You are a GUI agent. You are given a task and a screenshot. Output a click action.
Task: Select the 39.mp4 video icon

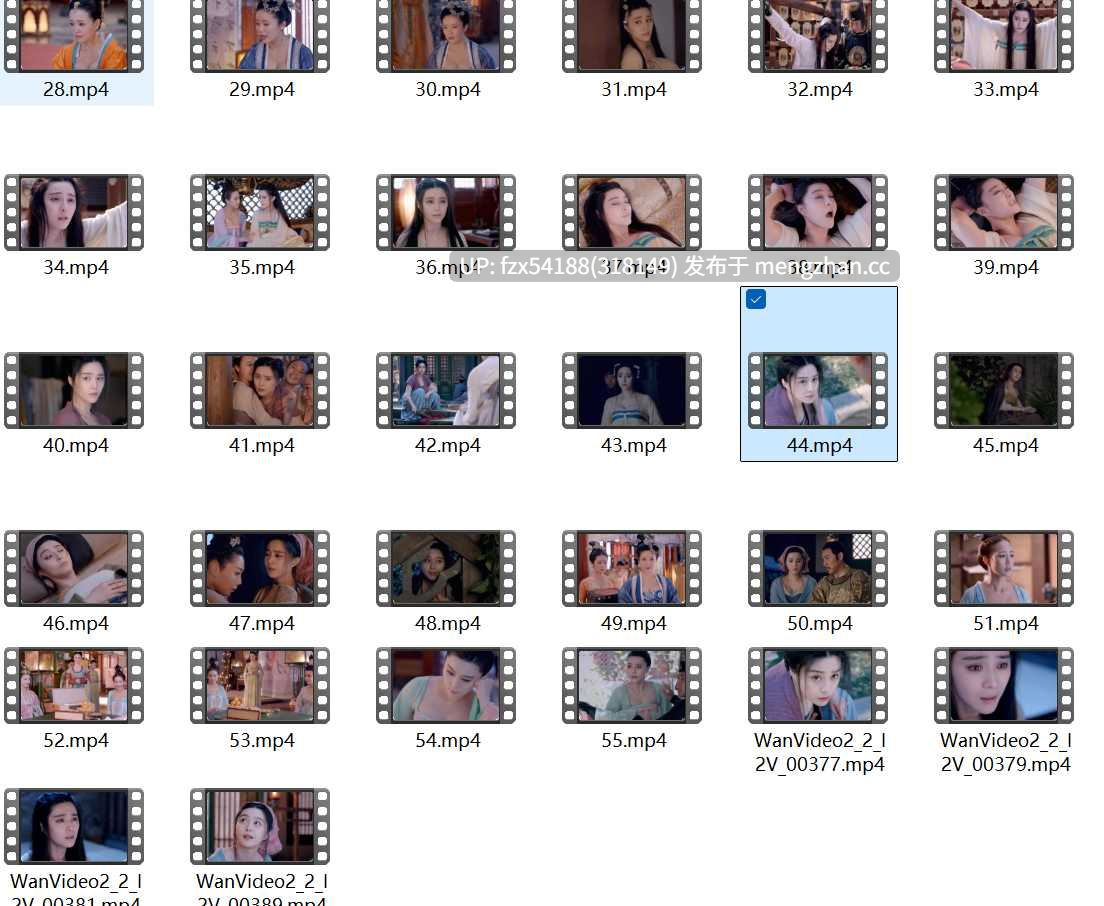(1003, 213)
